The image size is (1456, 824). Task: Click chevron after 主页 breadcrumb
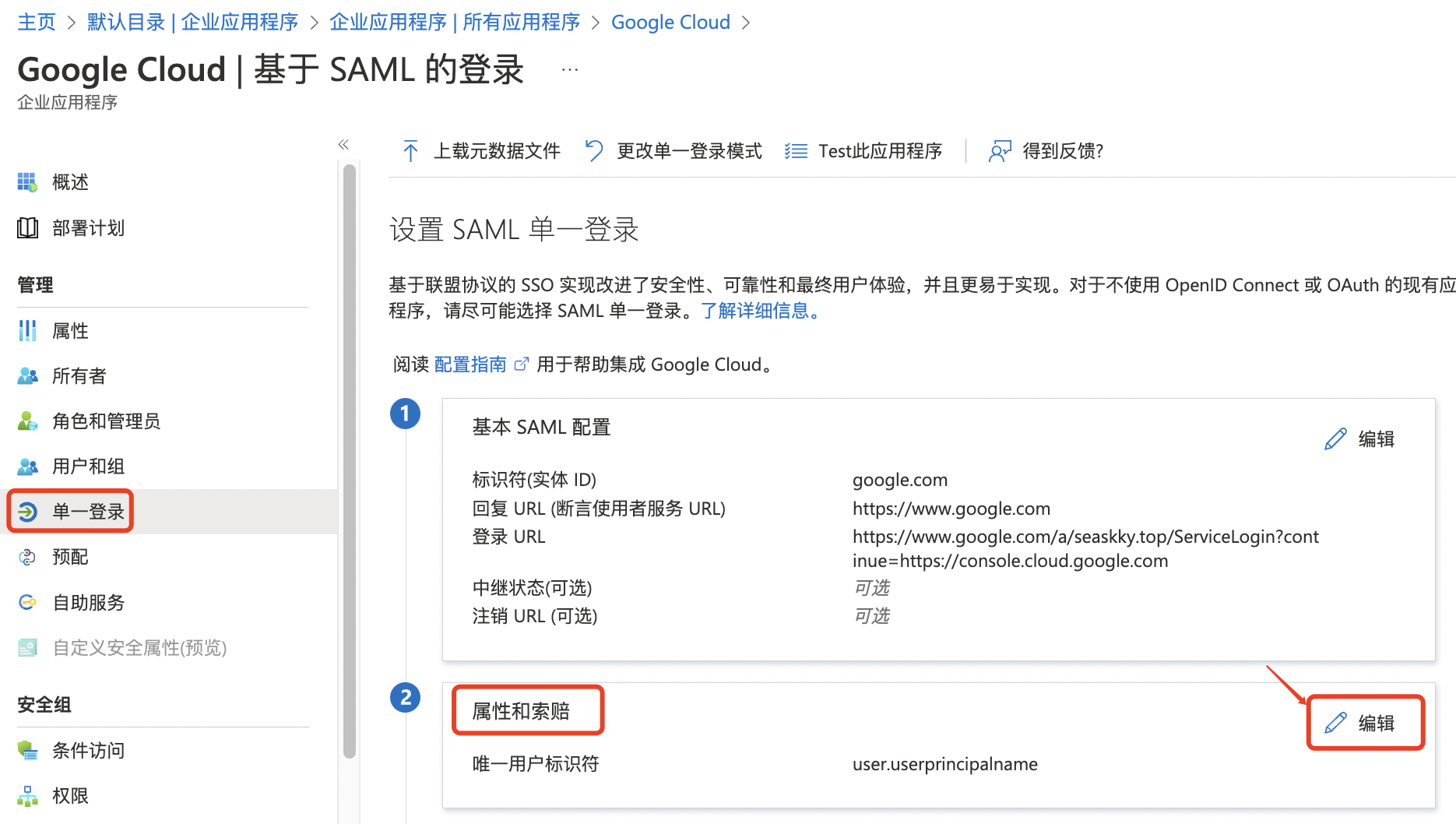click(72, 23)
